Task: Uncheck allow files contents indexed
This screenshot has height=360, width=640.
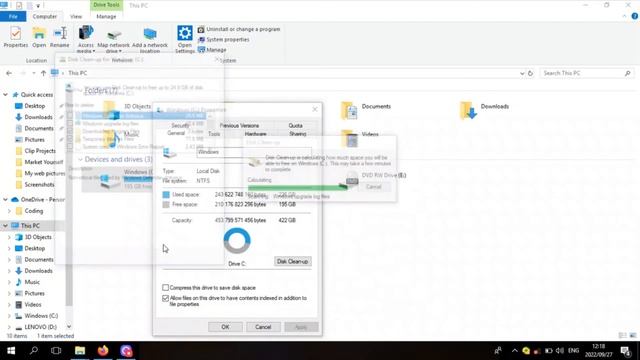Action: (x=165, y=298)
